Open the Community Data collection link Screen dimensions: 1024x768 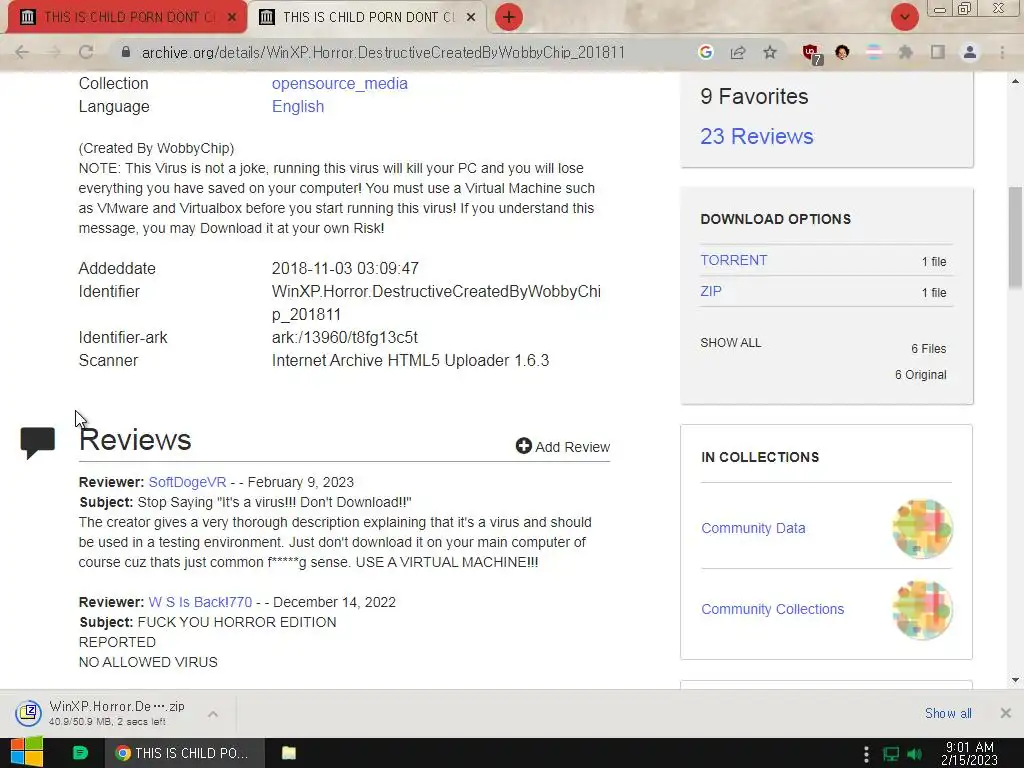[x=753, y=528]
